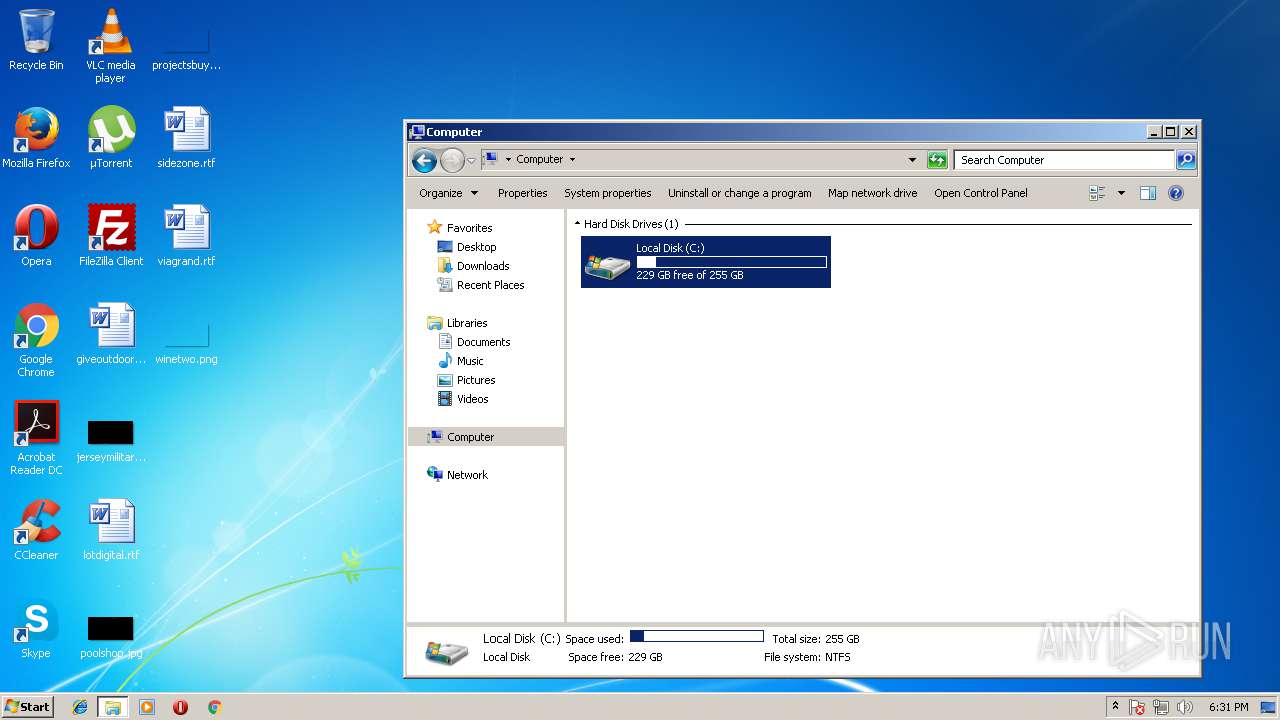Open Google Chrome desktop shortcut

pyautogui.click(x=36, y=340)
